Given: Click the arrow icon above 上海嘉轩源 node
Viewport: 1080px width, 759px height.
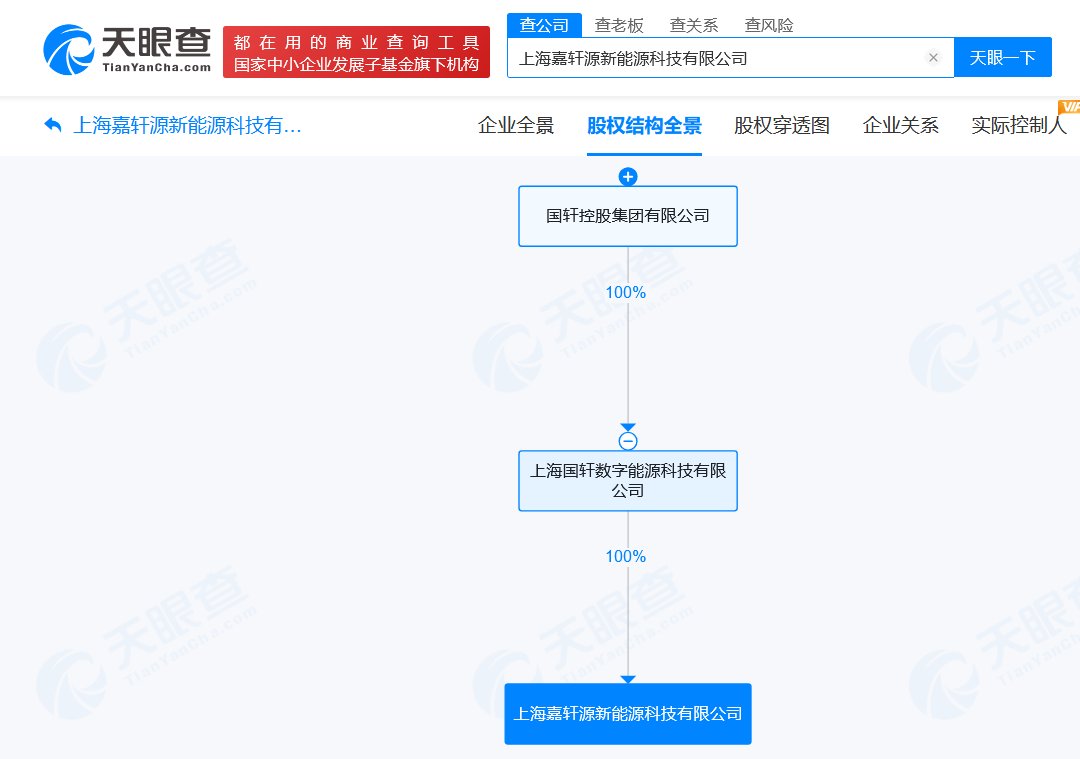Looking at the screenshot, I should pos(627,680).
